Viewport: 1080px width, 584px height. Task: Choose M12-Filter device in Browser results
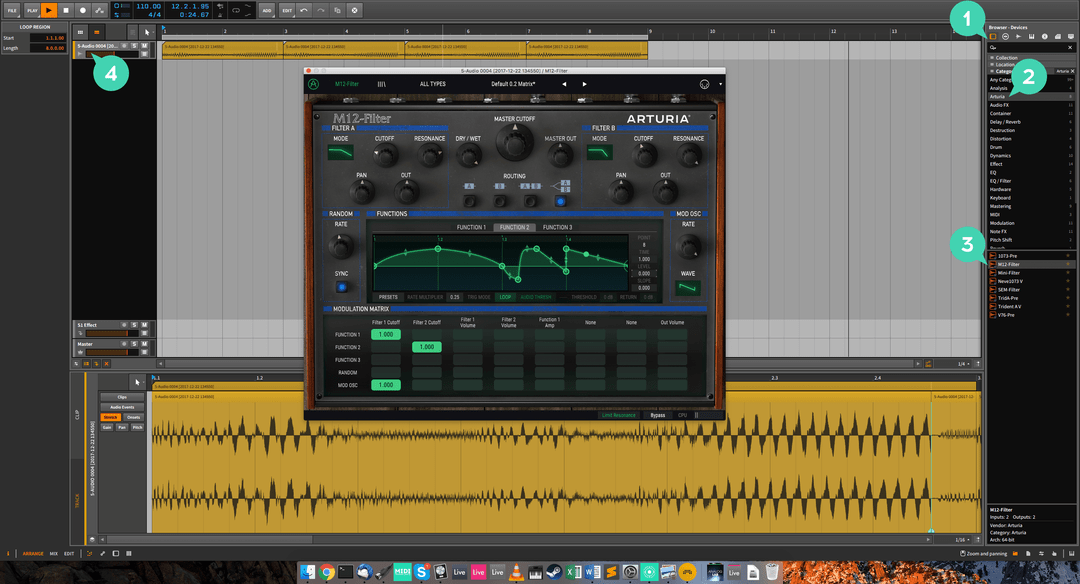[x=1031, y=264]
